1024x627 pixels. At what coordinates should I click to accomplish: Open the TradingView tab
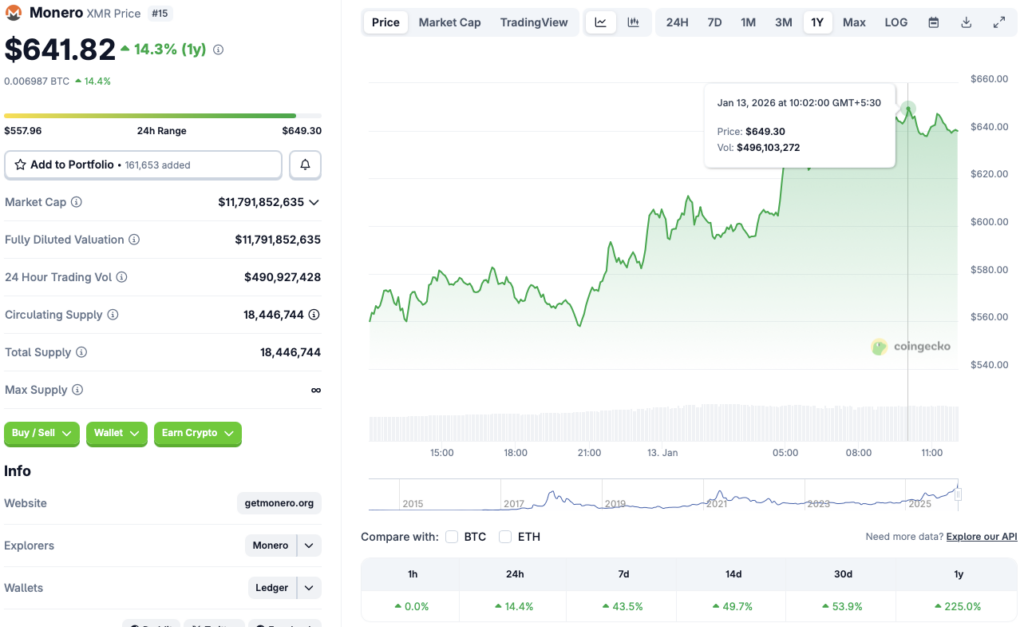click(535, 21)
